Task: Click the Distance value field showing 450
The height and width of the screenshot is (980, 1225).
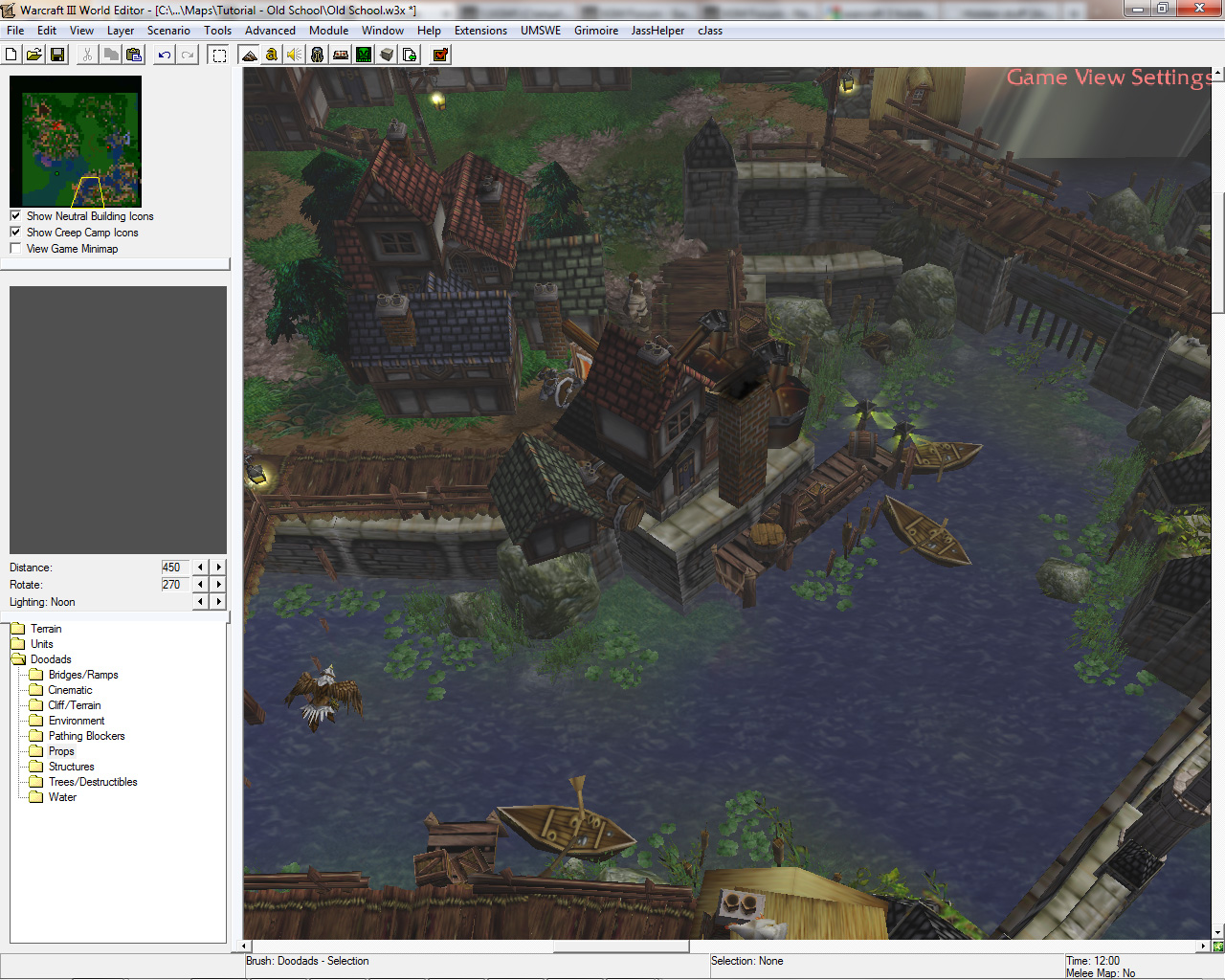Action: coord(175,568)
